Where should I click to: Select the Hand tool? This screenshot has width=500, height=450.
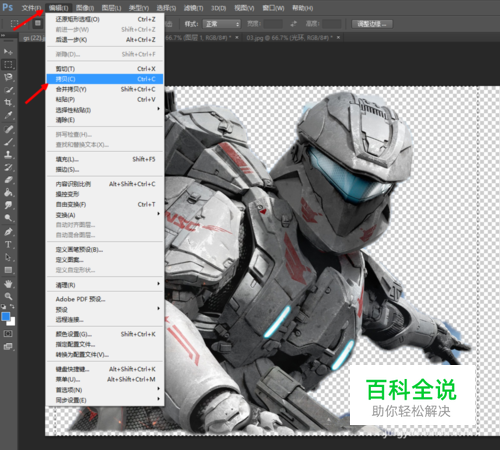pos(8,284)
